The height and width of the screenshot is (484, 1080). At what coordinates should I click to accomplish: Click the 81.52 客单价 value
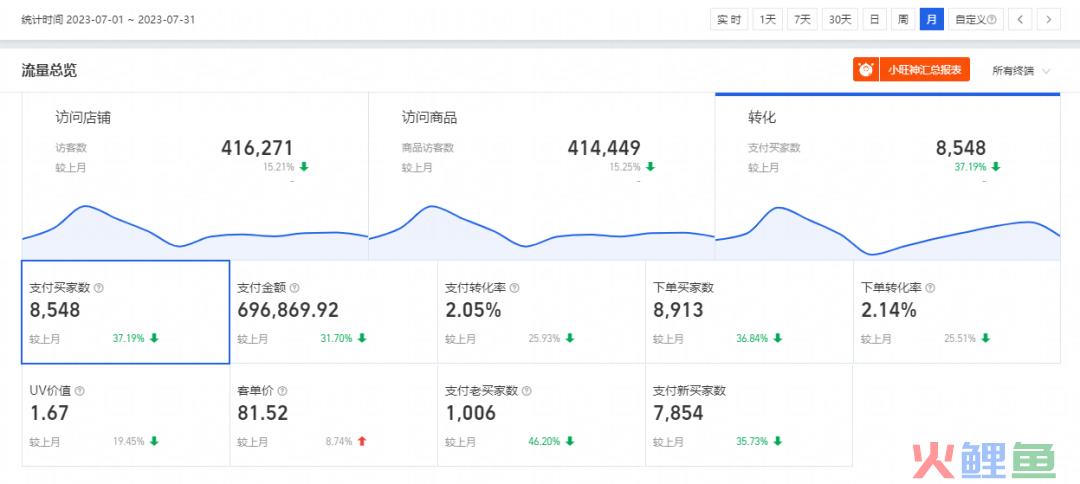pos(262,413)
